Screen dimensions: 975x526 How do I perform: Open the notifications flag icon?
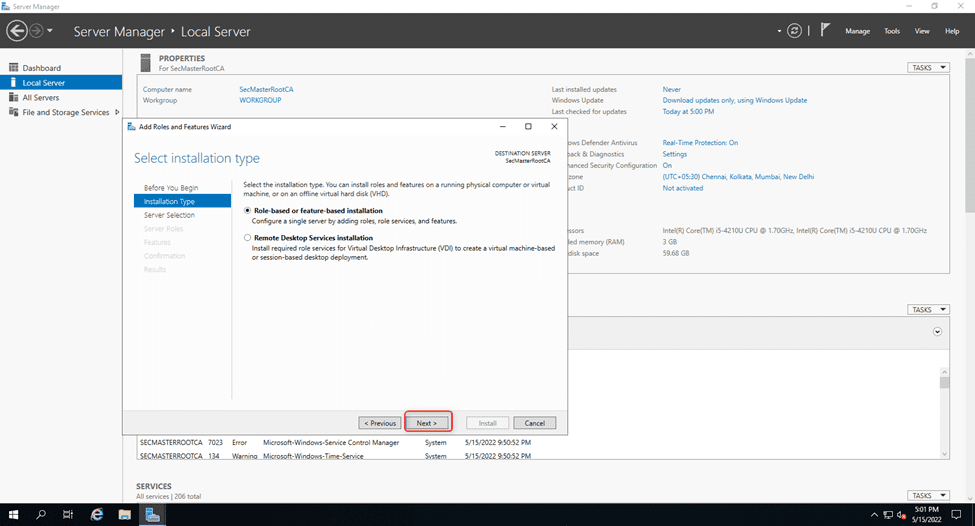pyautogui.click(x=825, y=30)
